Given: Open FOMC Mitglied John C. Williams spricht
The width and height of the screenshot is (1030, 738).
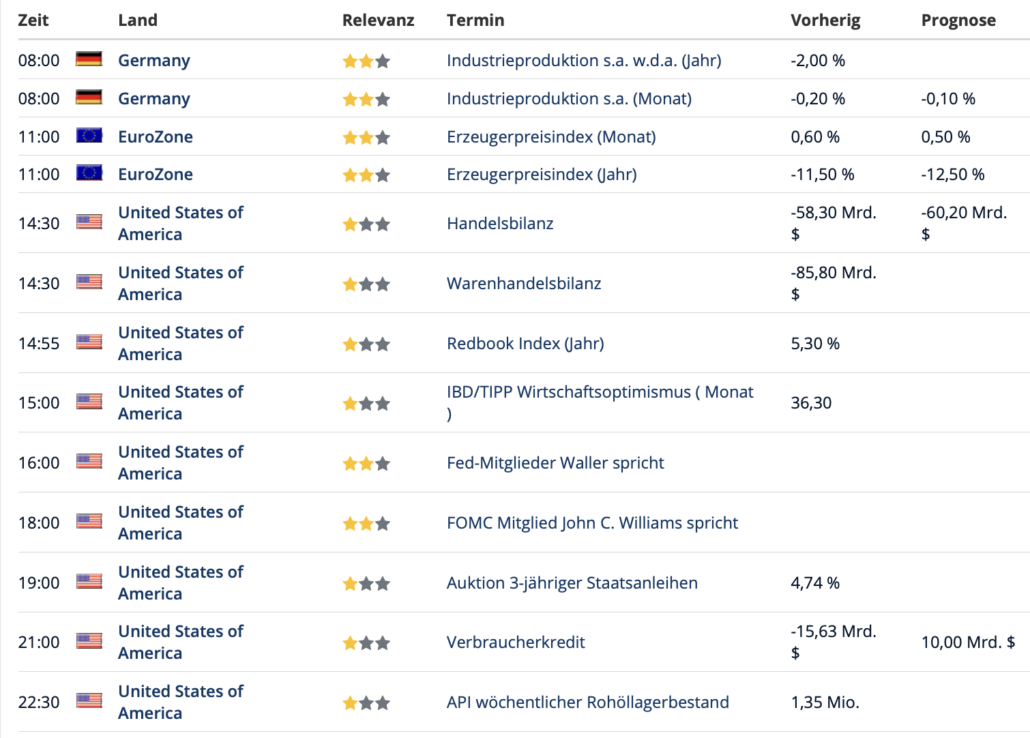Looking at the screenshot, I should 592,522.
